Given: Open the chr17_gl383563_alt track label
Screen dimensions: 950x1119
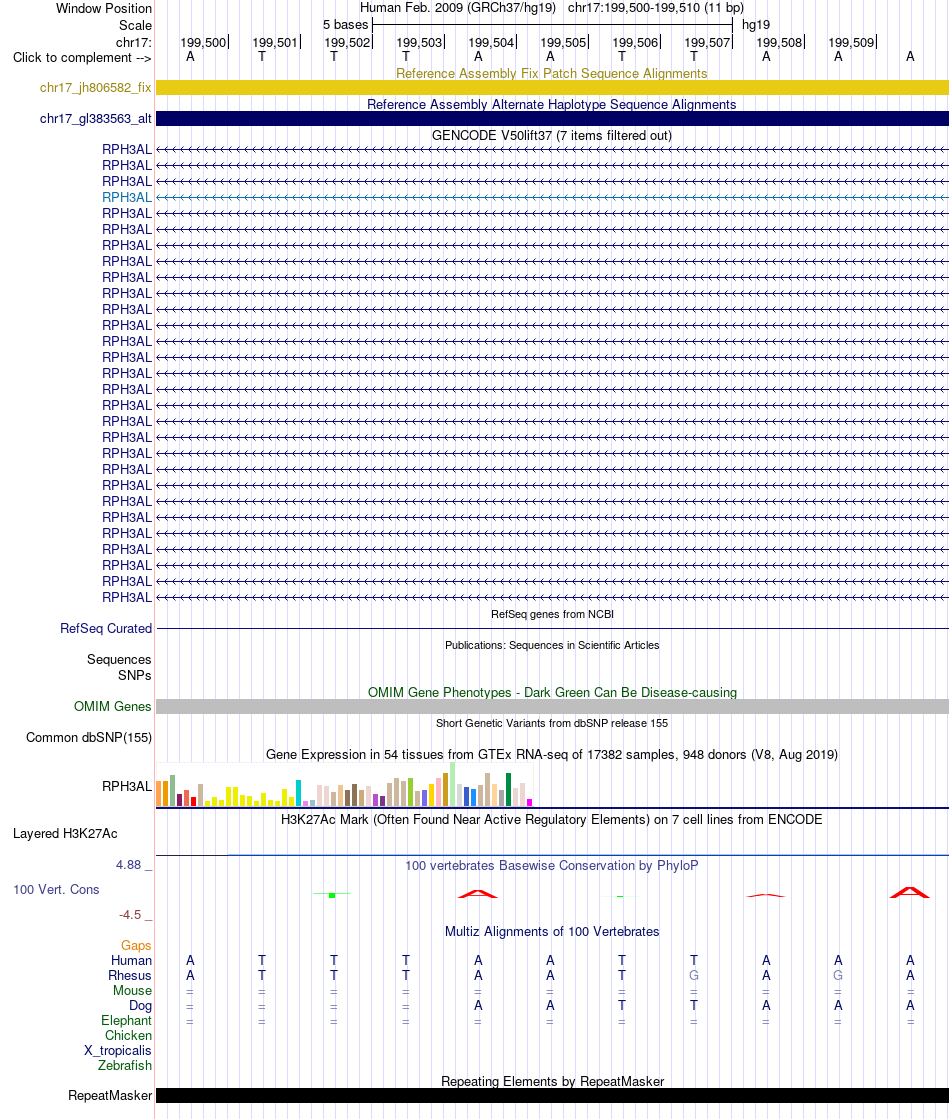Looking at the screenshot, I should click(96, 118).
